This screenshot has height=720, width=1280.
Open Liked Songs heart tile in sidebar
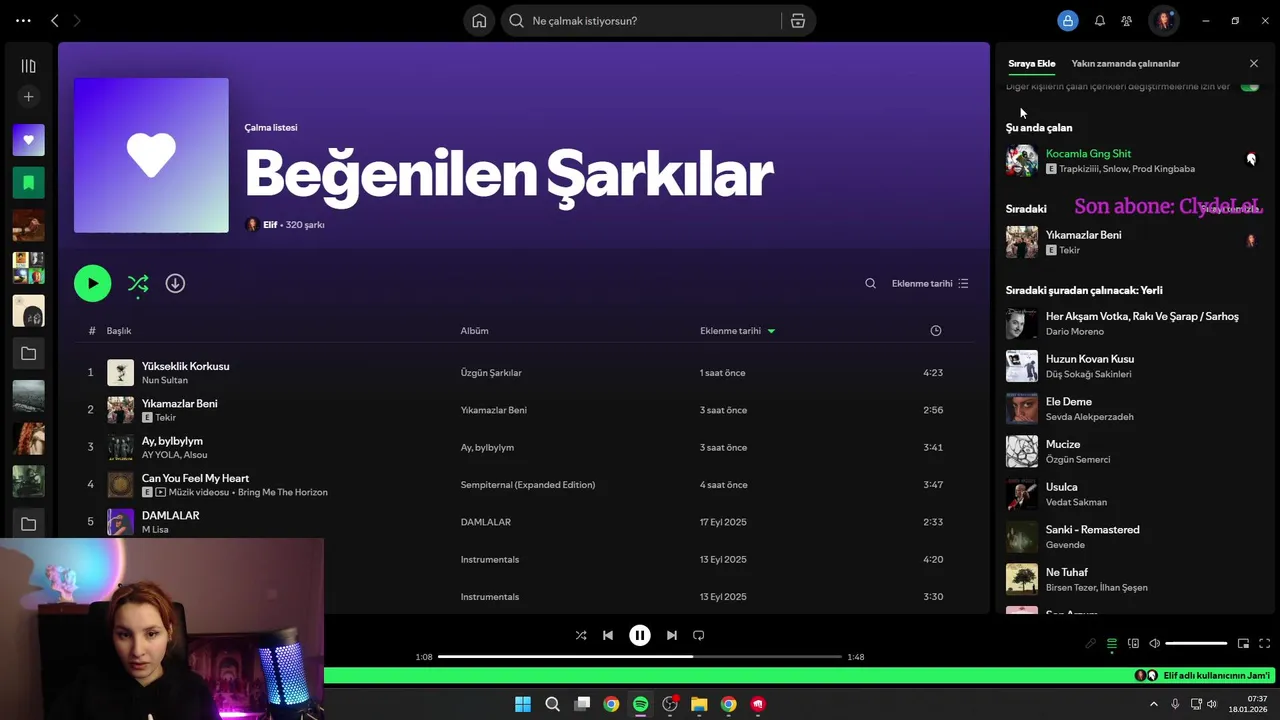pyautogui.click(x=28, y=140)
